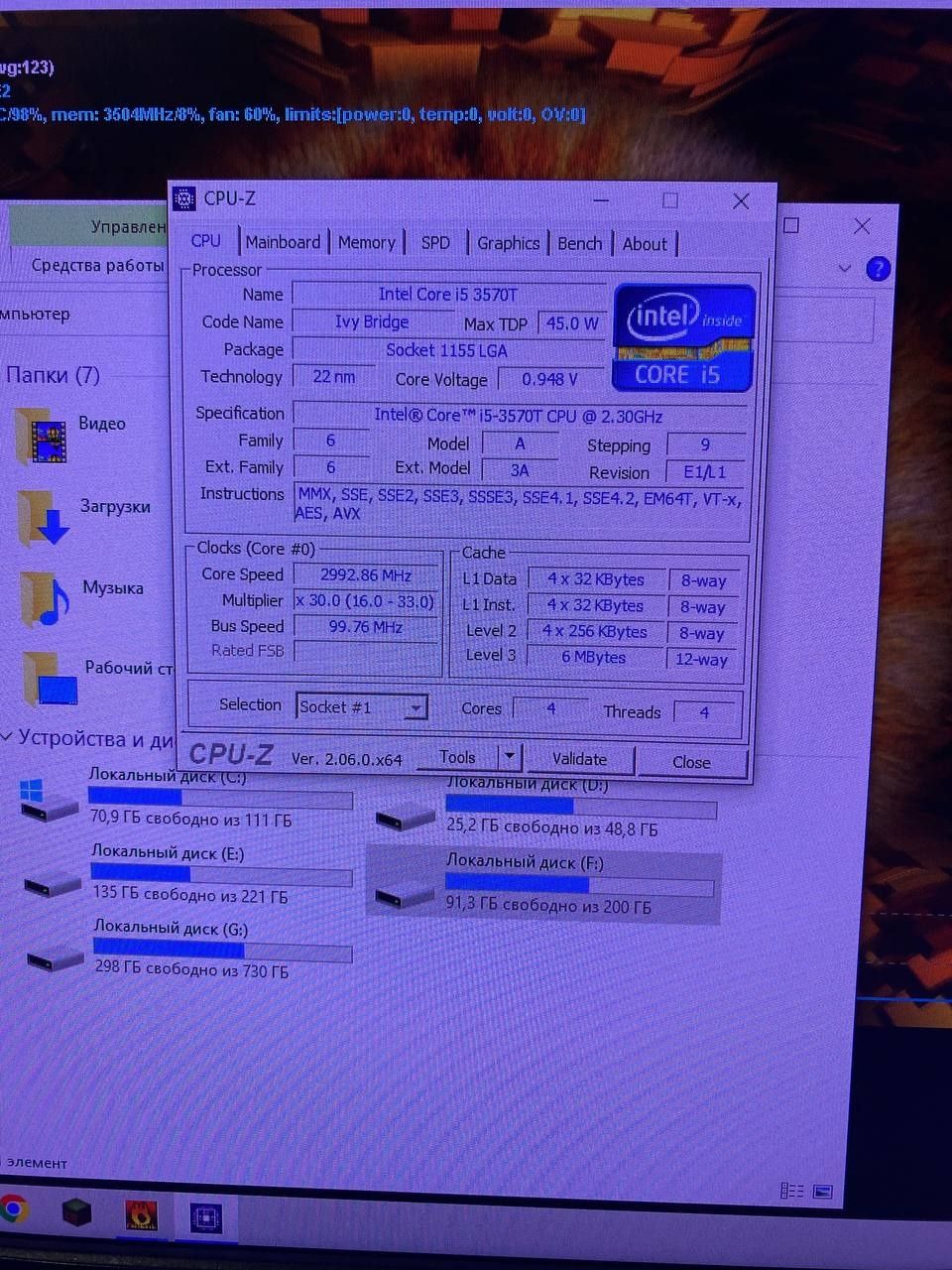952x1270 pixels.
Task: Open Explorer help question mark icon
Action: [x=878, y=269]
